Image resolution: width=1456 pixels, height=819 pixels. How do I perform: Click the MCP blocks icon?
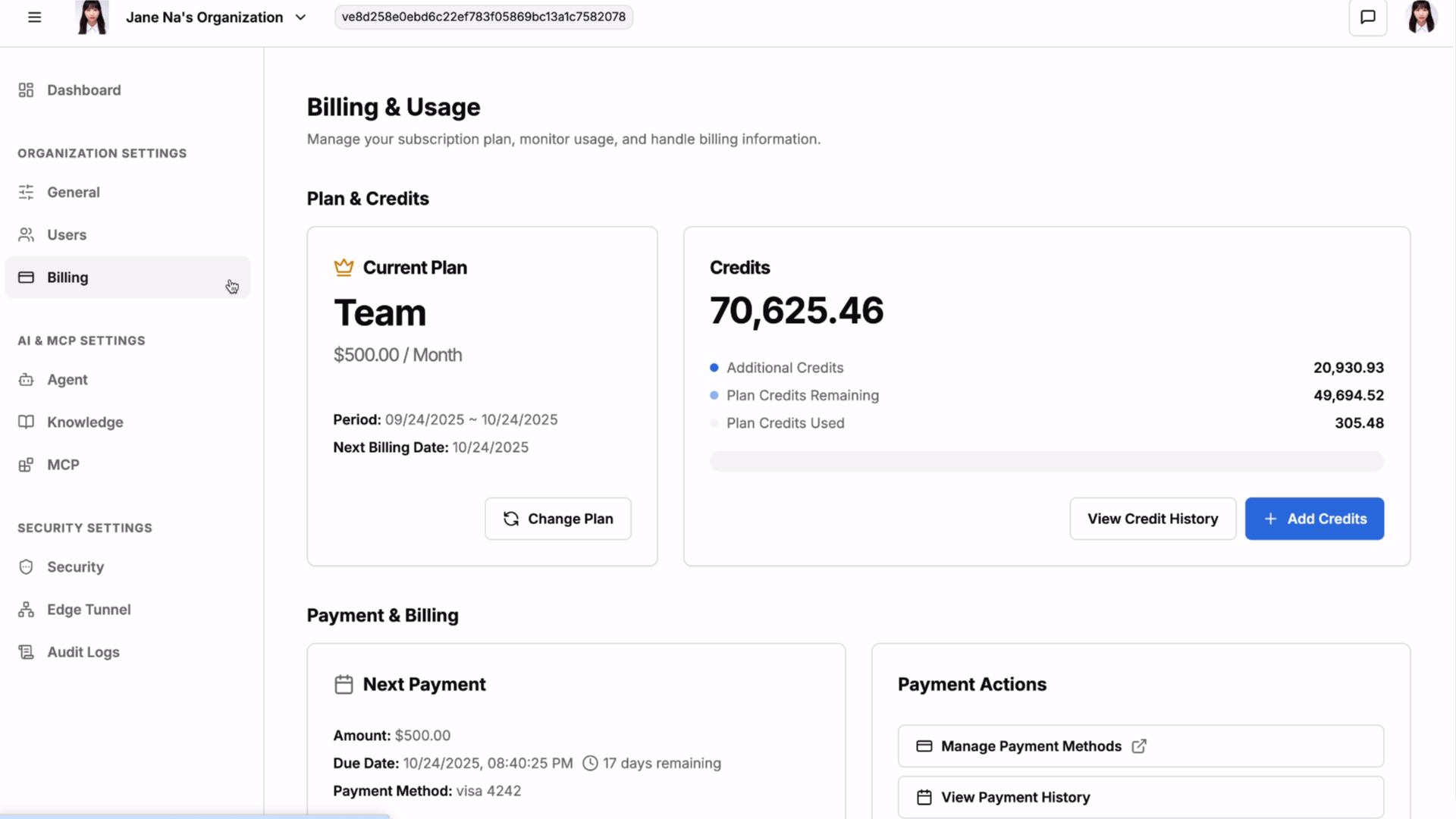click(26, 465)
